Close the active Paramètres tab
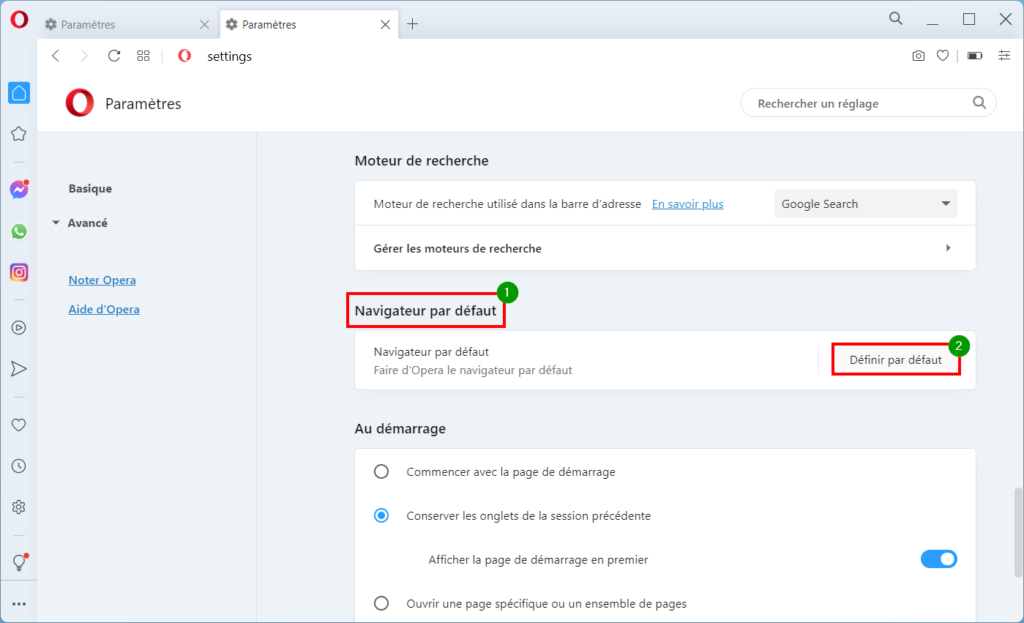This screenshot has width=1024, height=623. 385,24
